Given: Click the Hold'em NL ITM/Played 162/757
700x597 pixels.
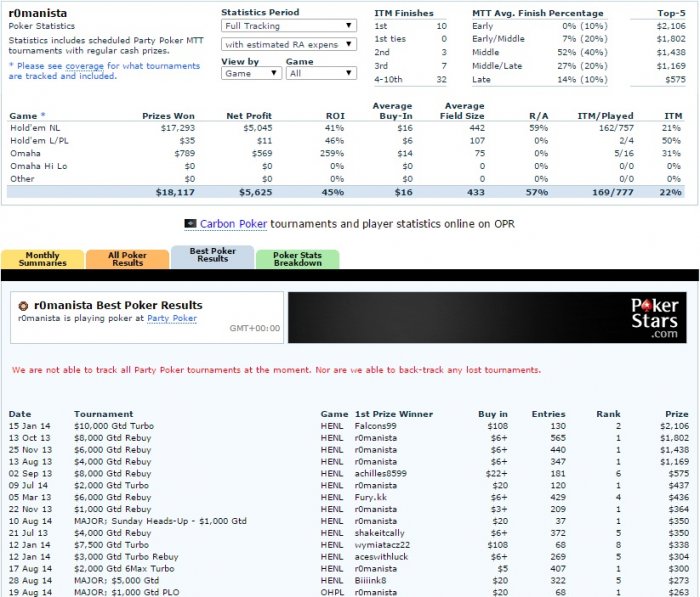Looking at the screenshot, I should 616,128.
